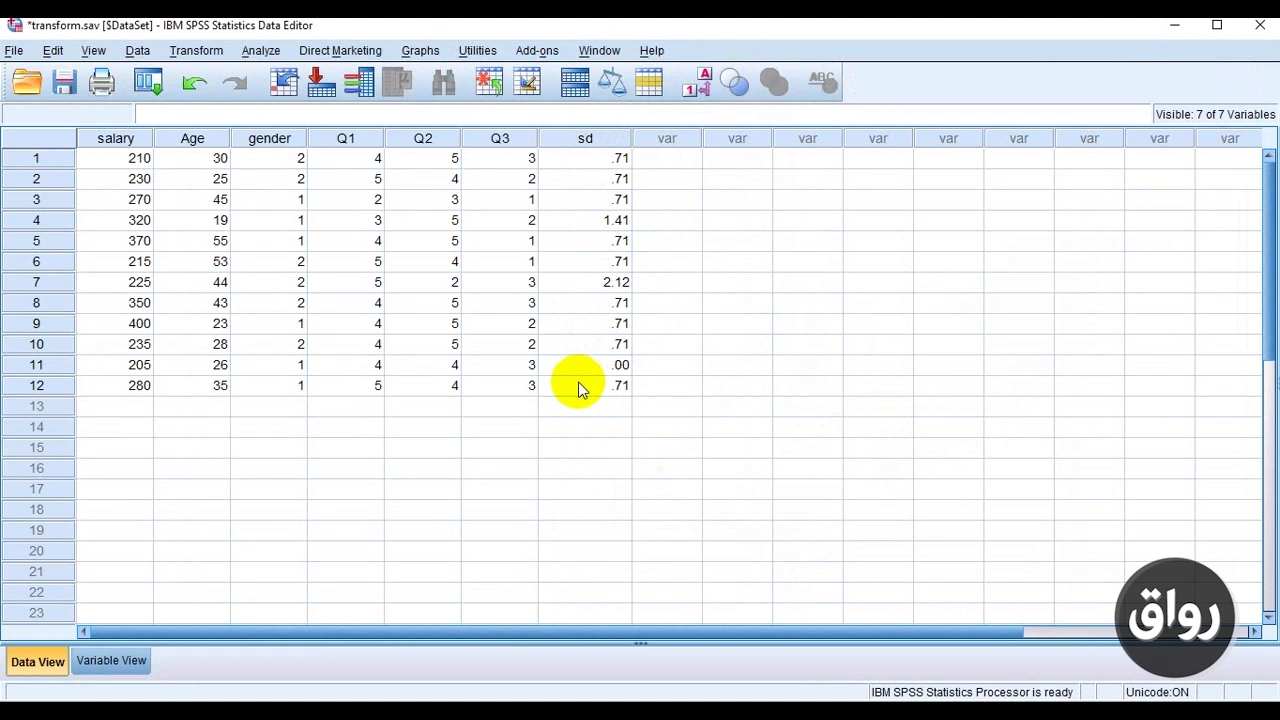Select the Q1 column header
Image resolution: width=1280 pixels, height=720 pixels.
pos(346,139)
